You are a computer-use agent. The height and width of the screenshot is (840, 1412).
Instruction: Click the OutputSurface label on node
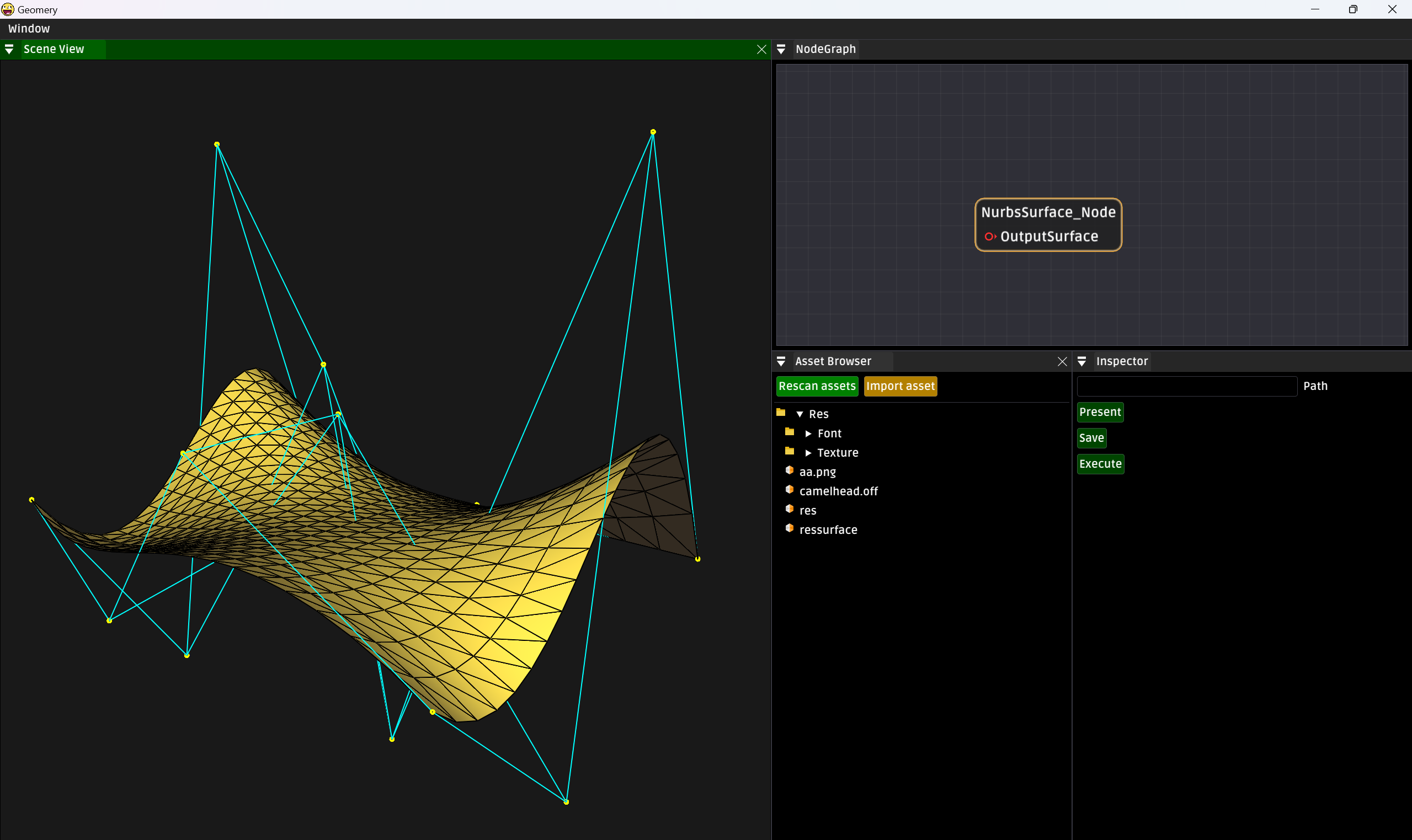tap(1048, 237)
